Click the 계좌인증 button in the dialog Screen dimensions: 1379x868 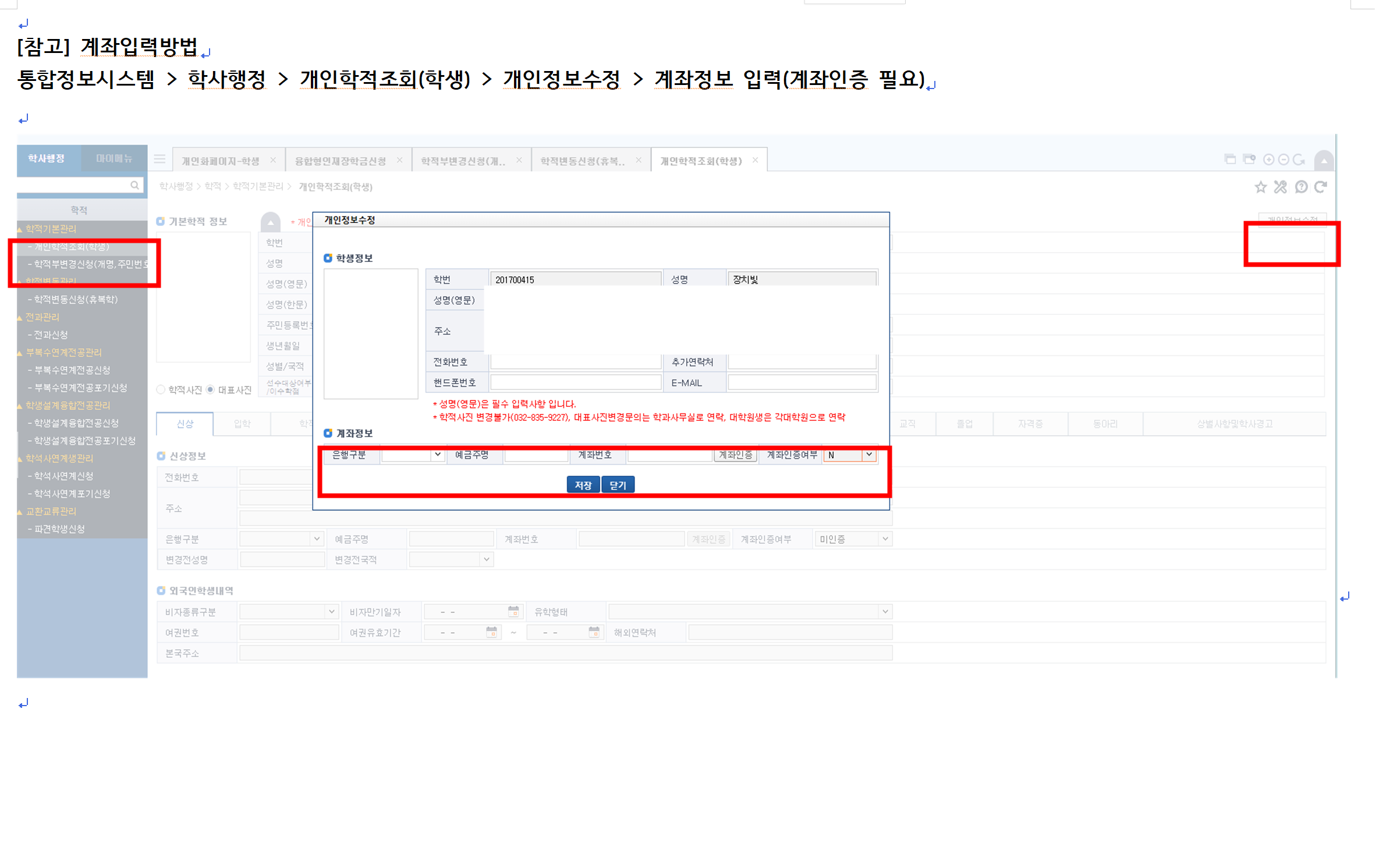click(x=735, y=455)
